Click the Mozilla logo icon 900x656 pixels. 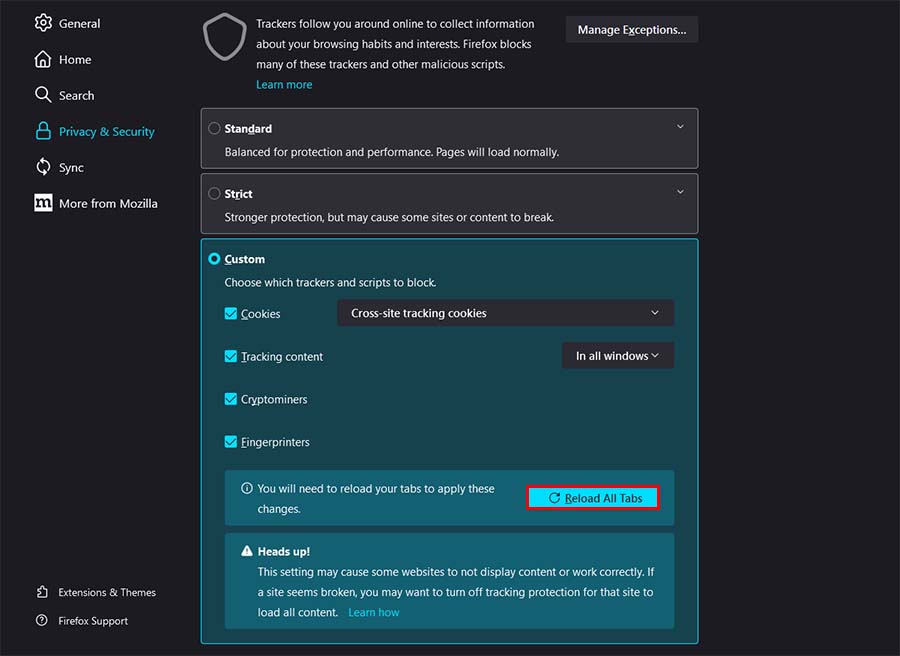[43, 203]
